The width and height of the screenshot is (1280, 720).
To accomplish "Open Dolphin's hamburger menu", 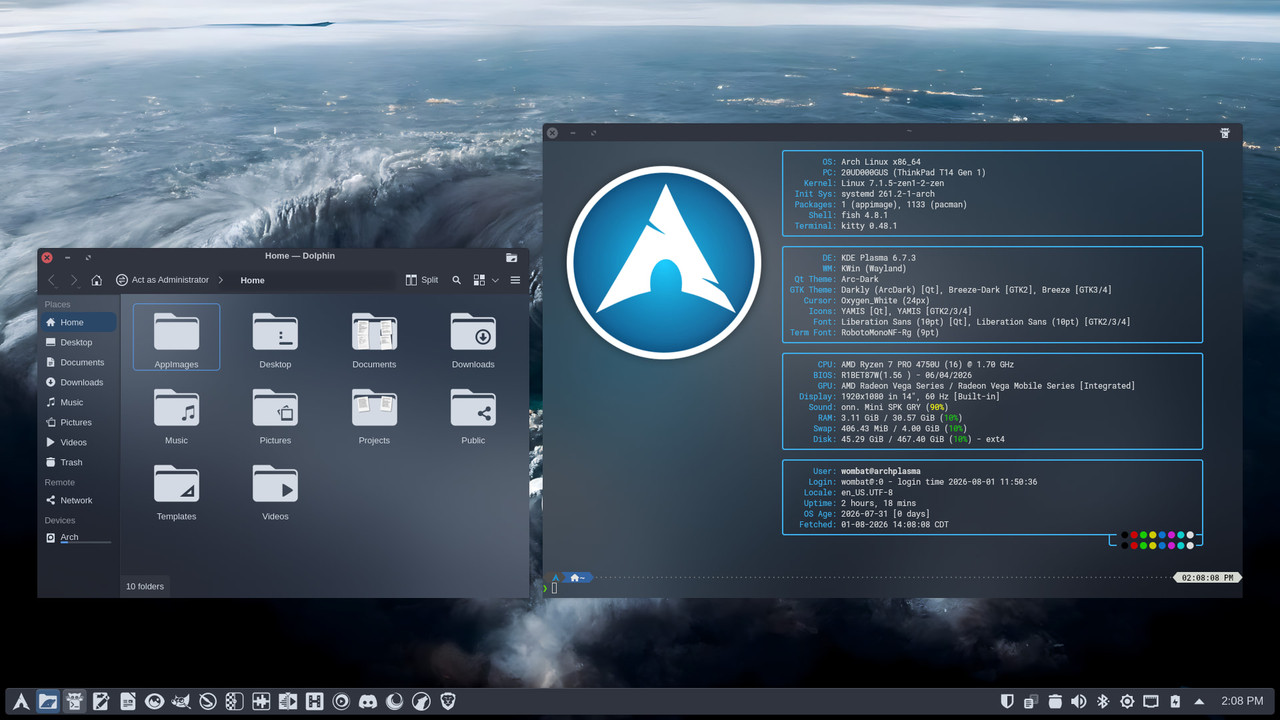I will tap(515, 280).
